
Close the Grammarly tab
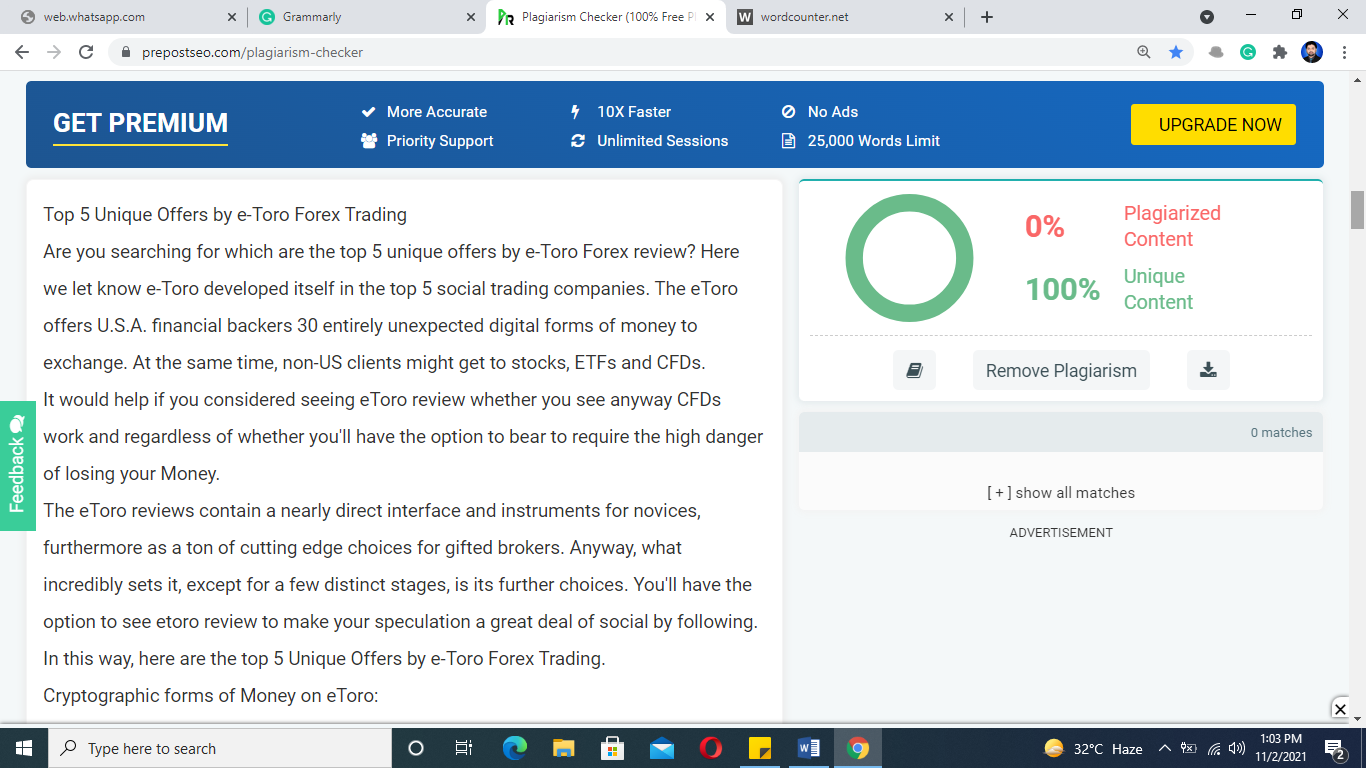(471, 17)
